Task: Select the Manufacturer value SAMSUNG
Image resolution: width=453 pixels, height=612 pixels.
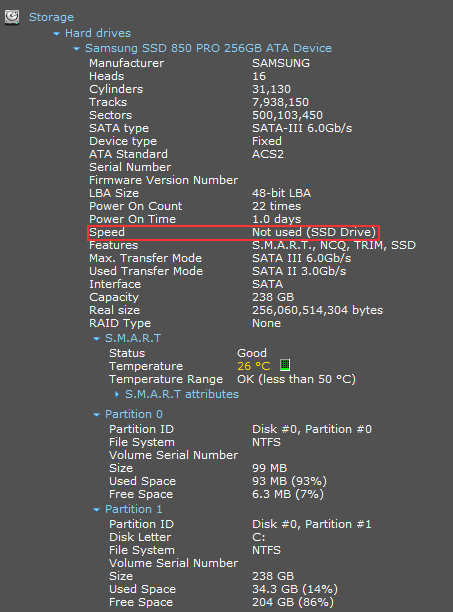Action: point(281,63)
